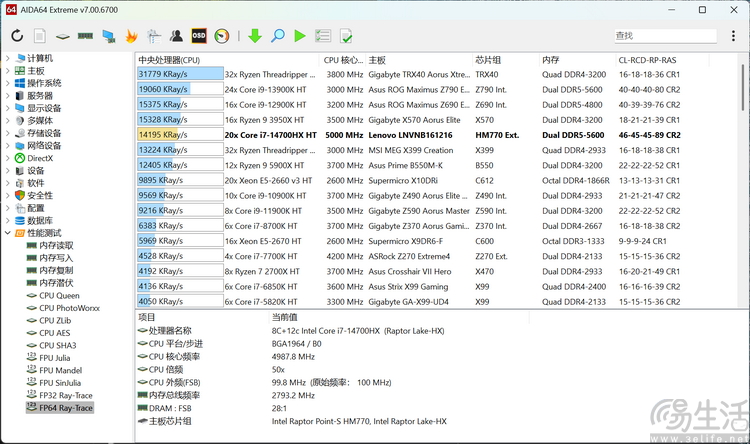Open the memory module toolbar icon
Viewport: 750px width, 444px height.
click(x=85, y=36)
